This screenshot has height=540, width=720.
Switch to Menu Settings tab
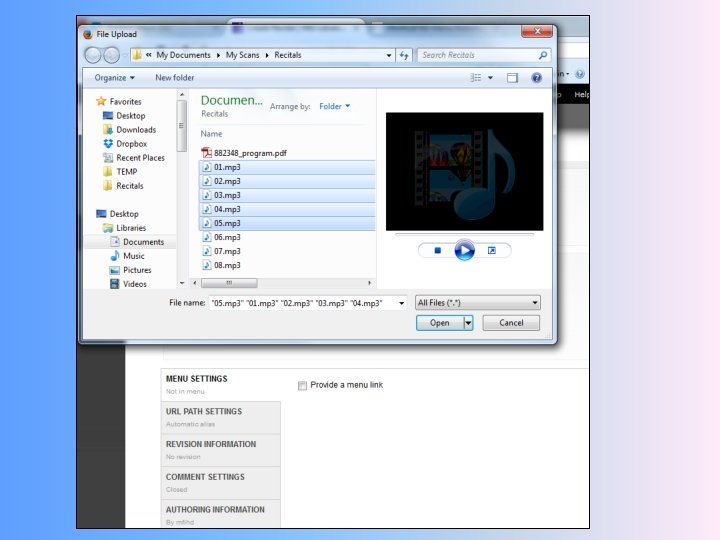(x=221, y=385)
